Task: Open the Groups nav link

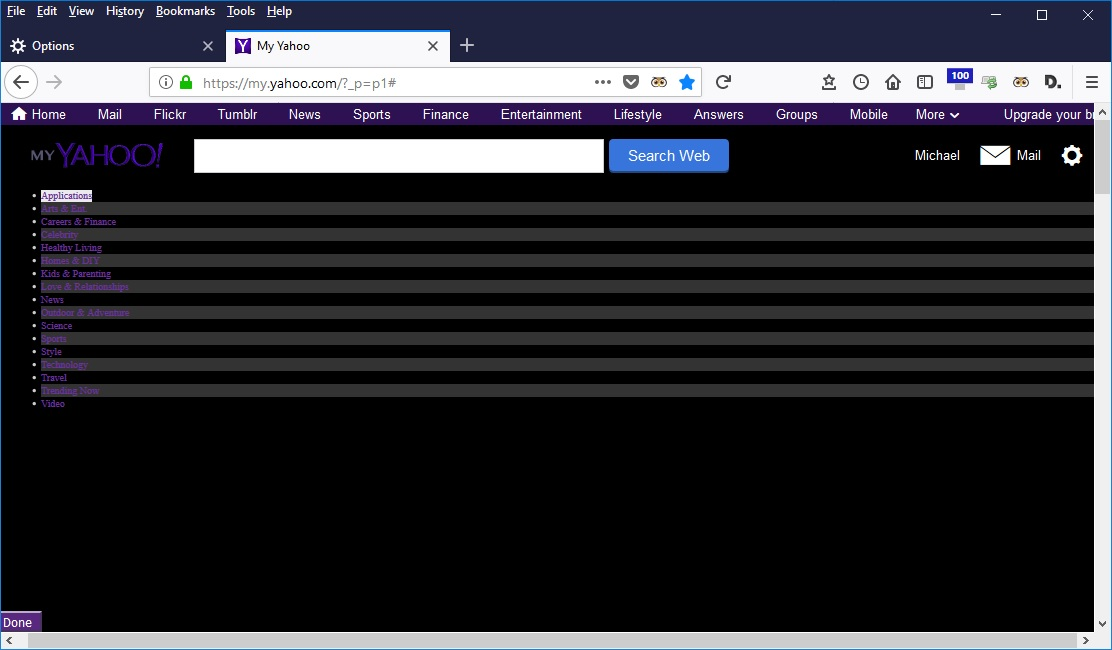Action: point(796,114)
